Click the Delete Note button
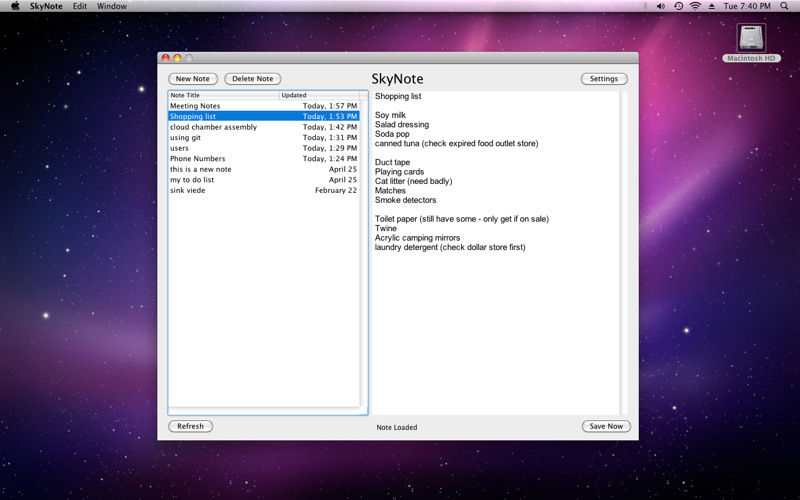Screen dimensions: 800x500 click(253, 79)
